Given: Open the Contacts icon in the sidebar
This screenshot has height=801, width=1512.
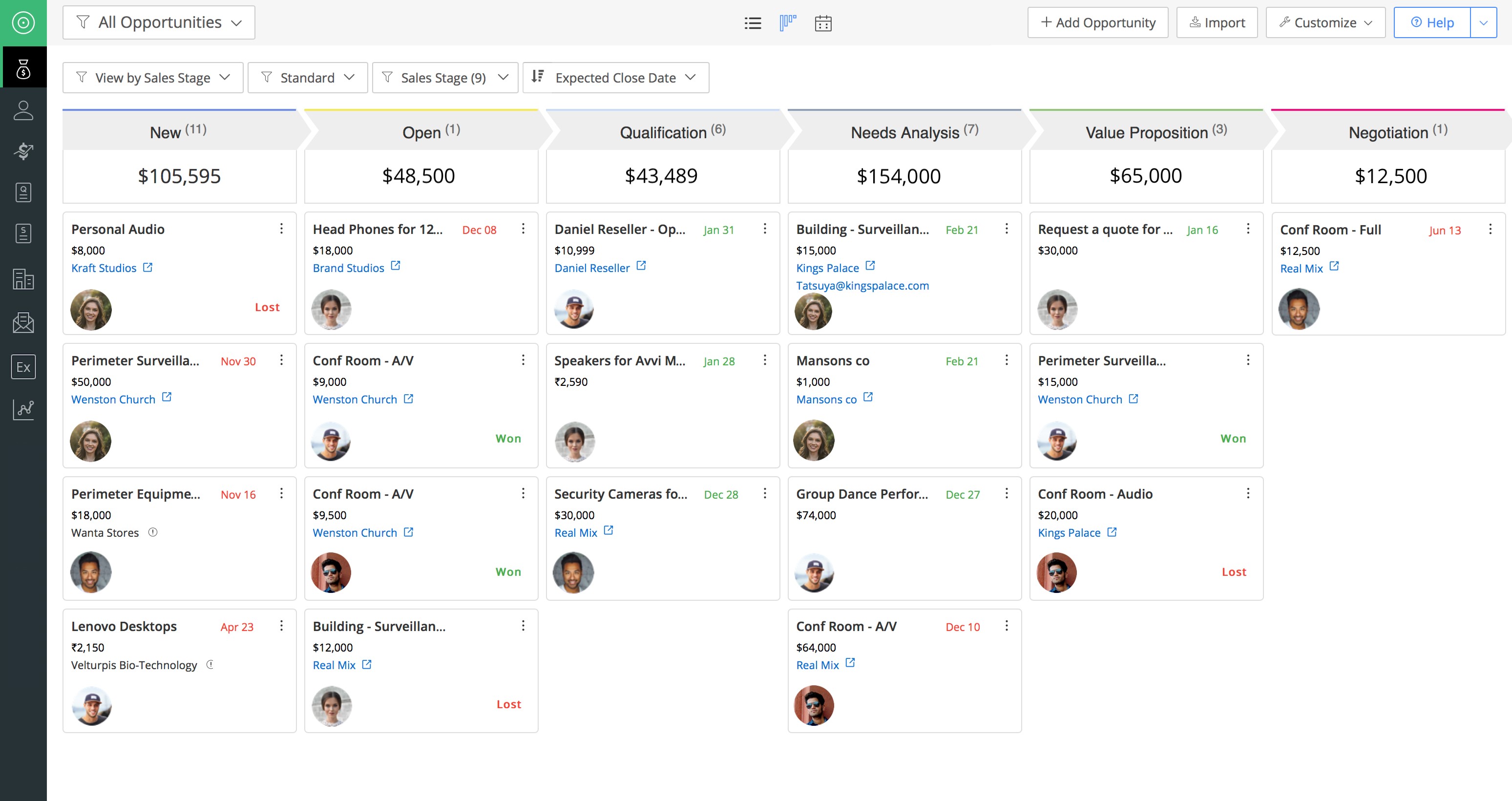Looking at the screenshot, I should tap(23, 109).
